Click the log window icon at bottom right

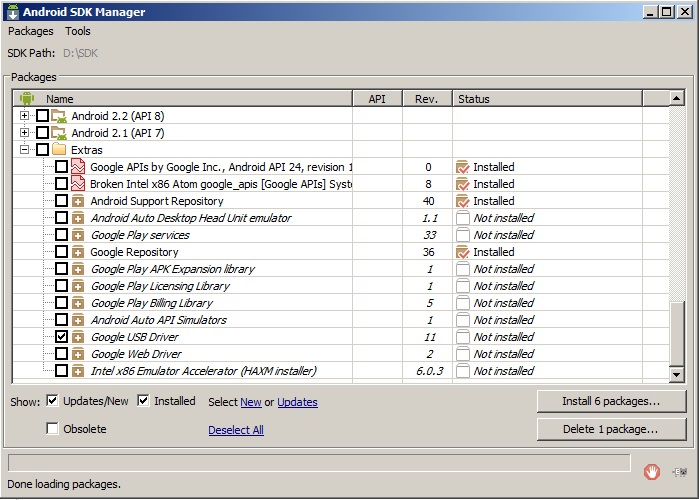pos(680,471)
